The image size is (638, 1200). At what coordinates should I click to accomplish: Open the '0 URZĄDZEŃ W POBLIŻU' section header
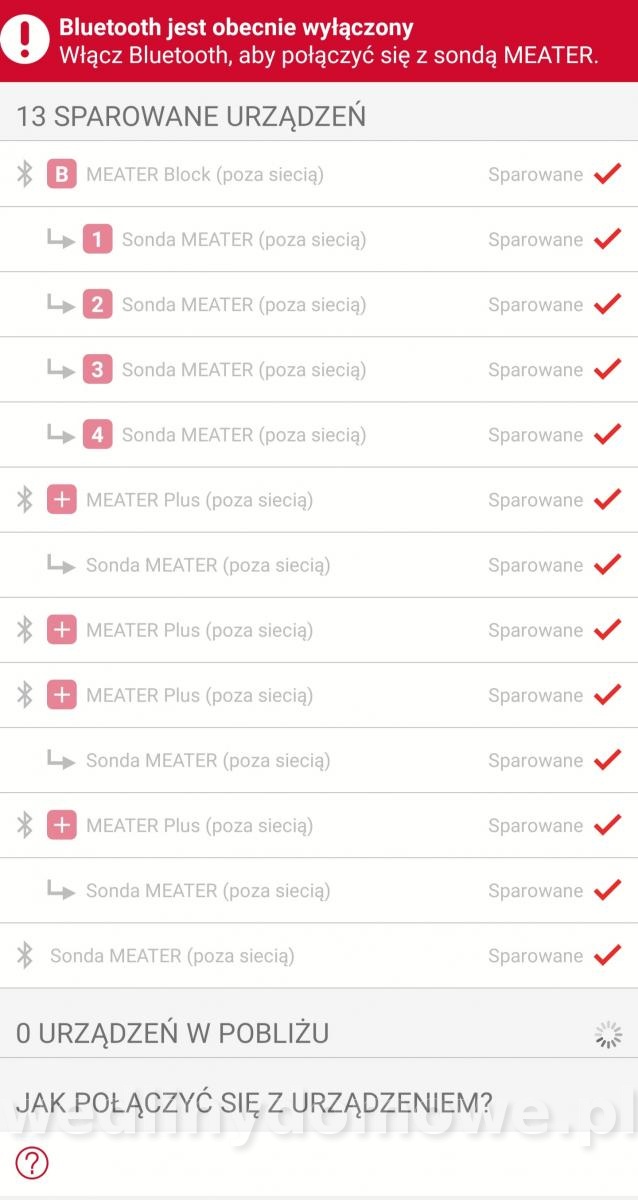click(x=172, y=1033)
